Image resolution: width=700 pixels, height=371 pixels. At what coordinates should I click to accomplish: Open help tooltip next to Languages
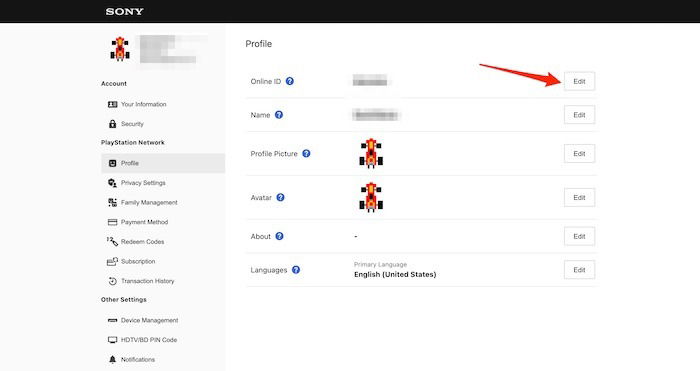point(296,270)
